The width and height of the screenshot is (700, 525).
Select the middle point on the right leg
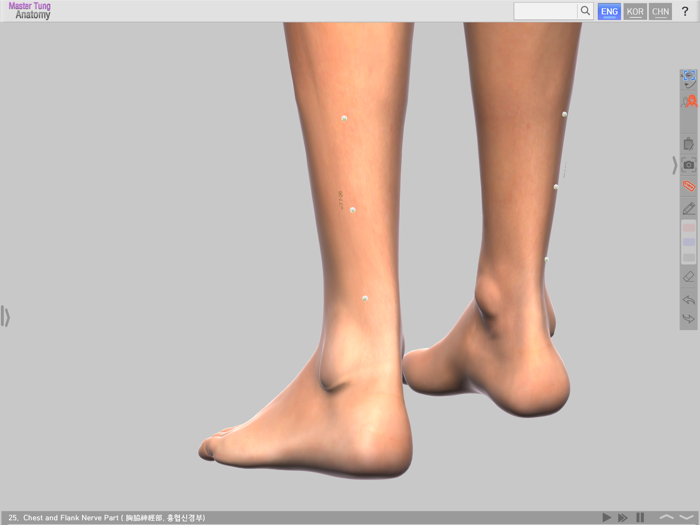tap(556, 187)
